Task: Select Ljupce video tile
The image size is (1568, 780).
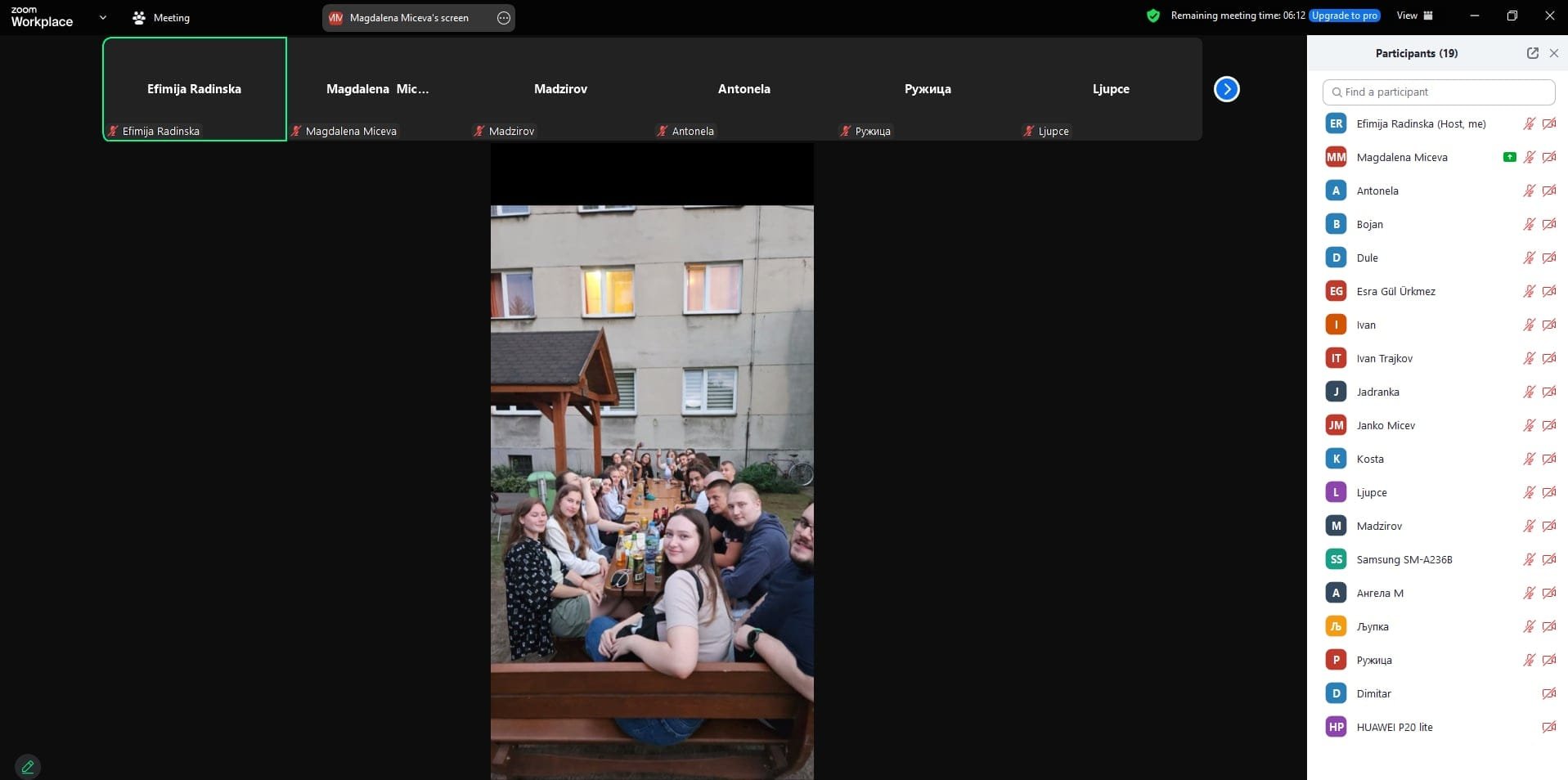Action: pos(1111,89)
